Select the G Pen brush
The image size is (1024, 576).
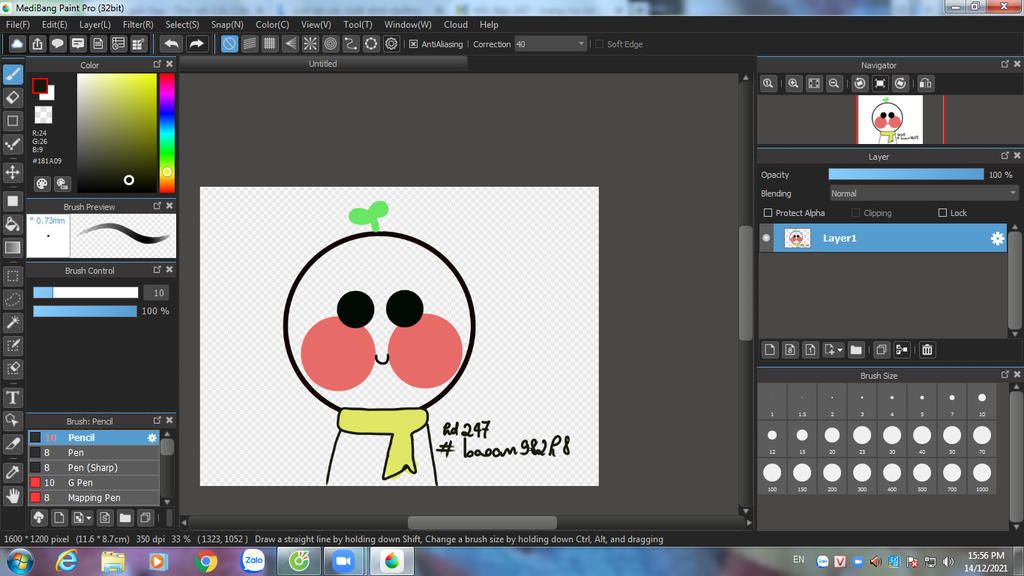coord(94,483)
